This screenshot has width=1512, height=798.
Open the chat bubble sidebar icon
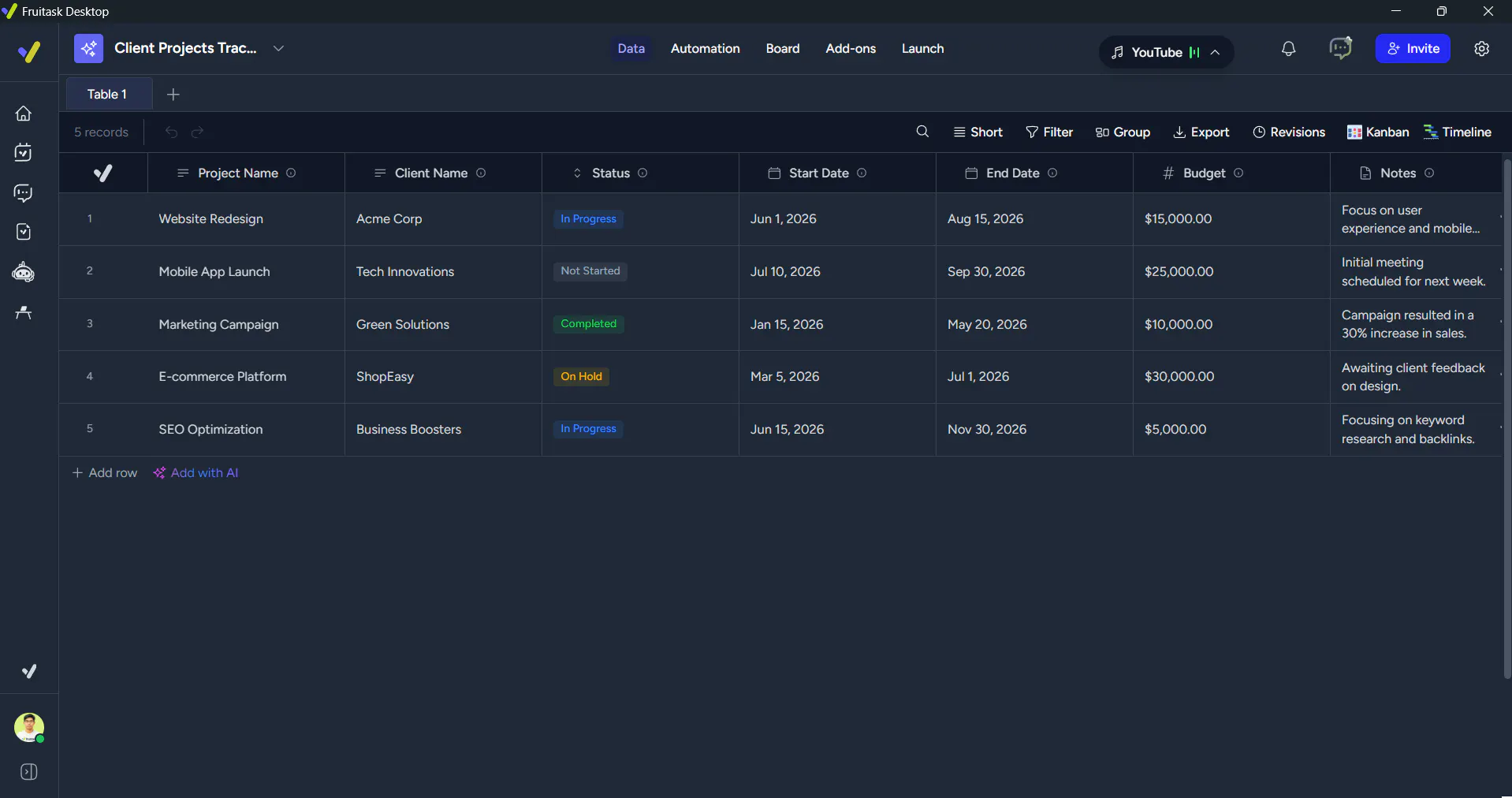pos(24,193)
